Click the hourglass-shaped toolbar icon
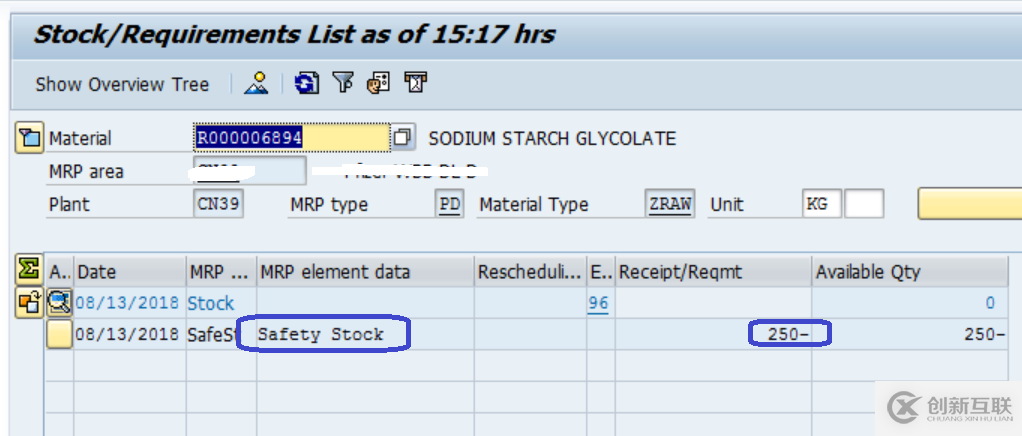Viewport: 1022px width, 436px height. pos(416,83)
